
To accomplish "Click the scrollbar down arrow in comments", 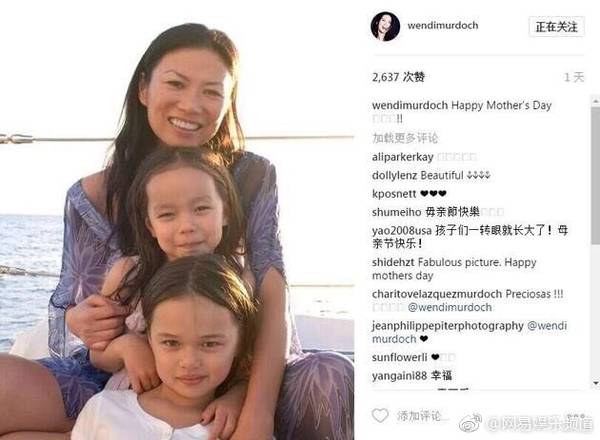I will coord(596,382).
